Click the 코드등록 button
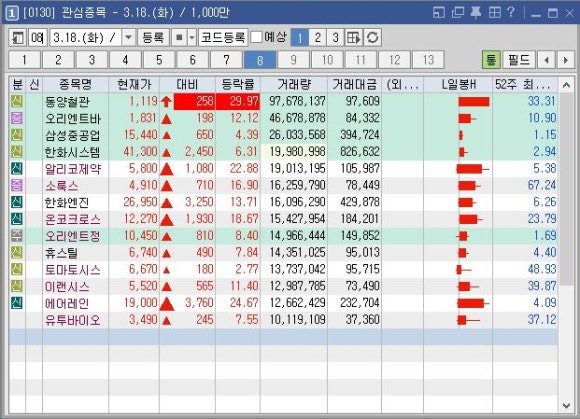Viewport: 580px width, 419px height. [223, 38]
